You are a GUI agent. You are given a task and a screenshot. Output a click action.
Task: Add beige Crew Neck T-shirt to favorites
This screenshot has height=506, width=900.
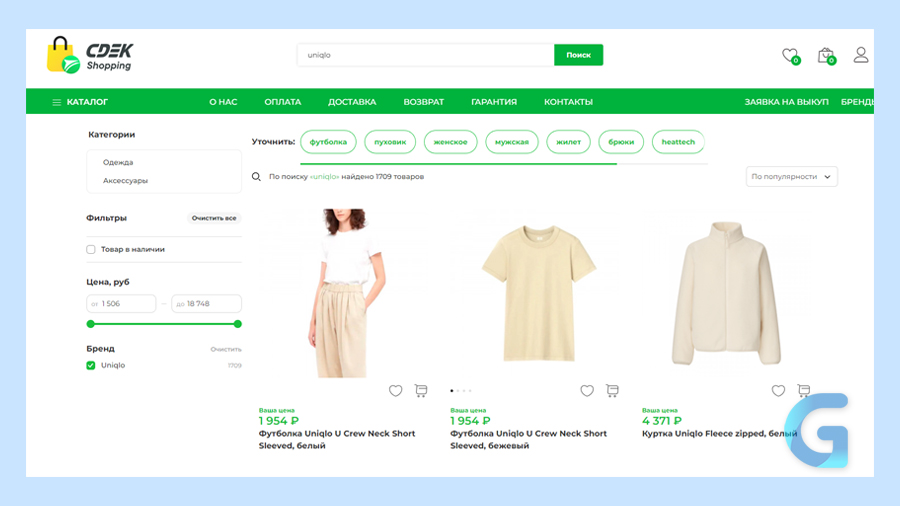(587, 391)
